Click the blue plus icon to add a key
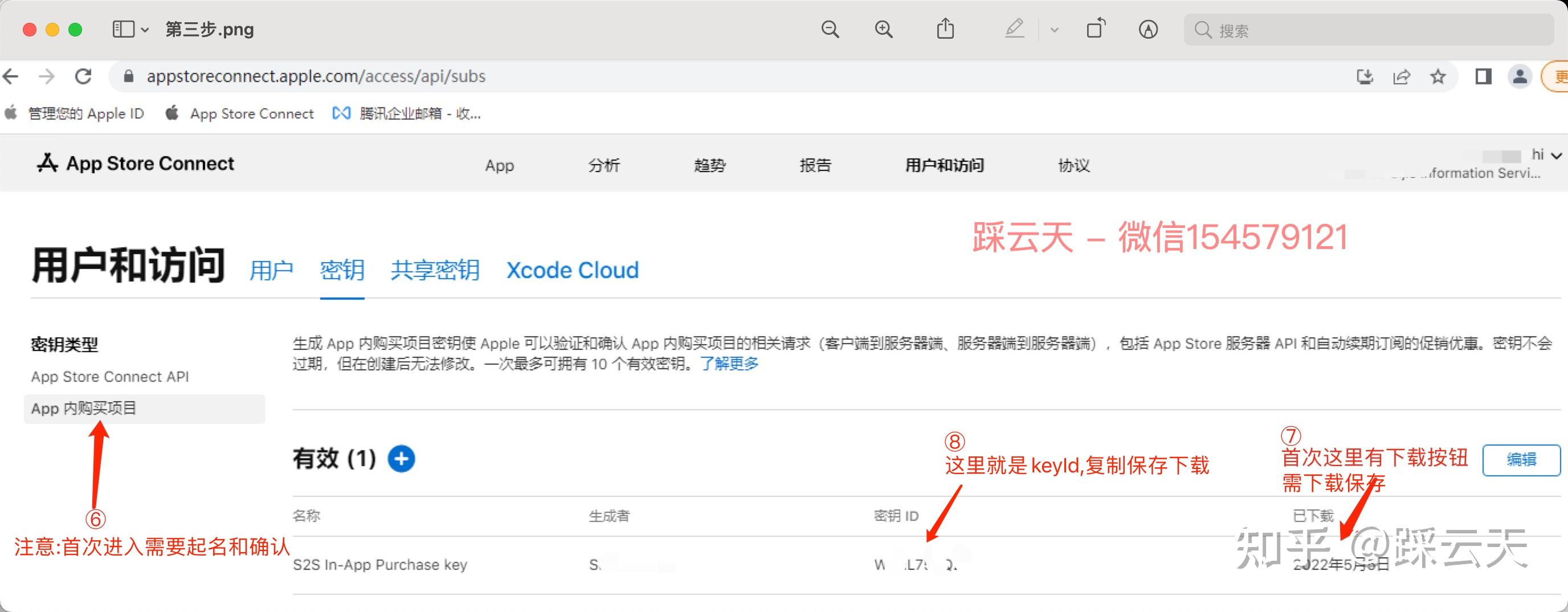The width and height of the screenshot is (1568, 612). click(x=401, y=459)
